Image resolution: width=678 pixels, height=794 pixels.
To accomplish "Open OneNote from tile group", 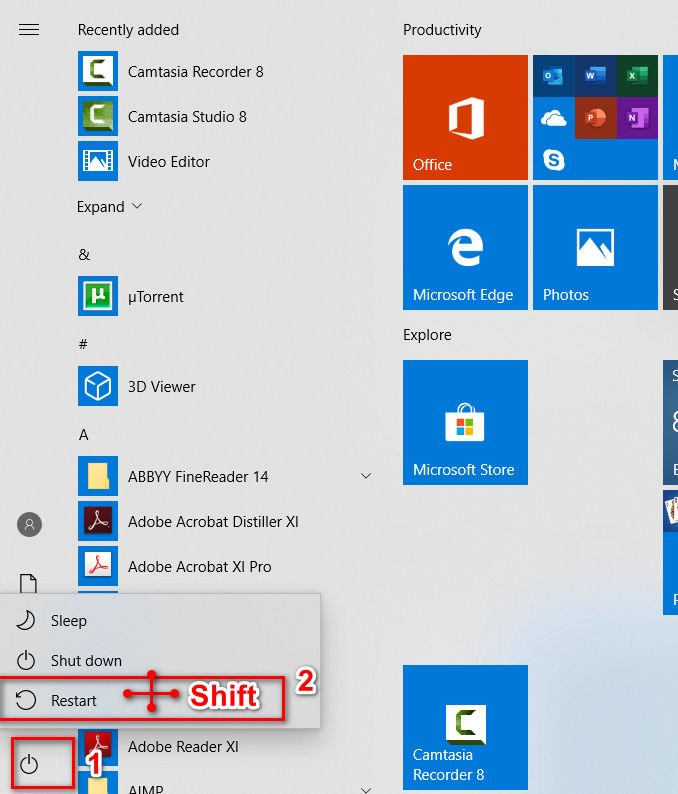I will (637, 118).
